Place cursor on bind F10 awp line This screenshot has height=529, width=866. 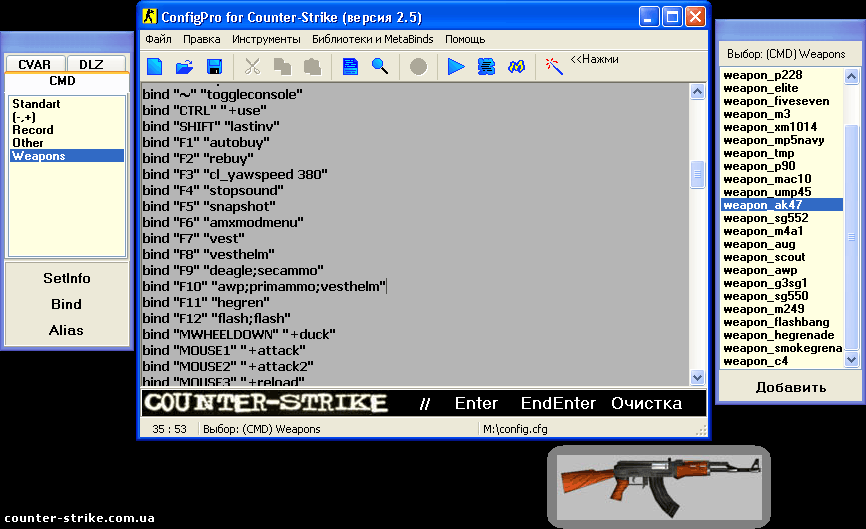[264, 287]
